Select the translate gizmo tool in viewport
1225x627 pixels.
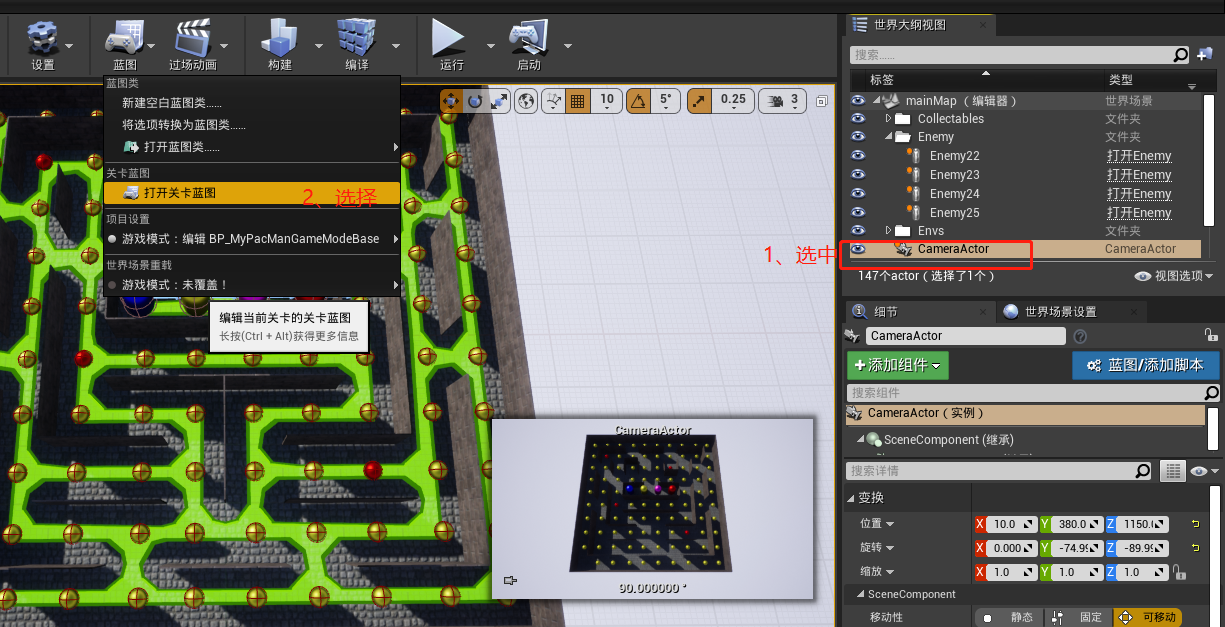coord(451,100)
